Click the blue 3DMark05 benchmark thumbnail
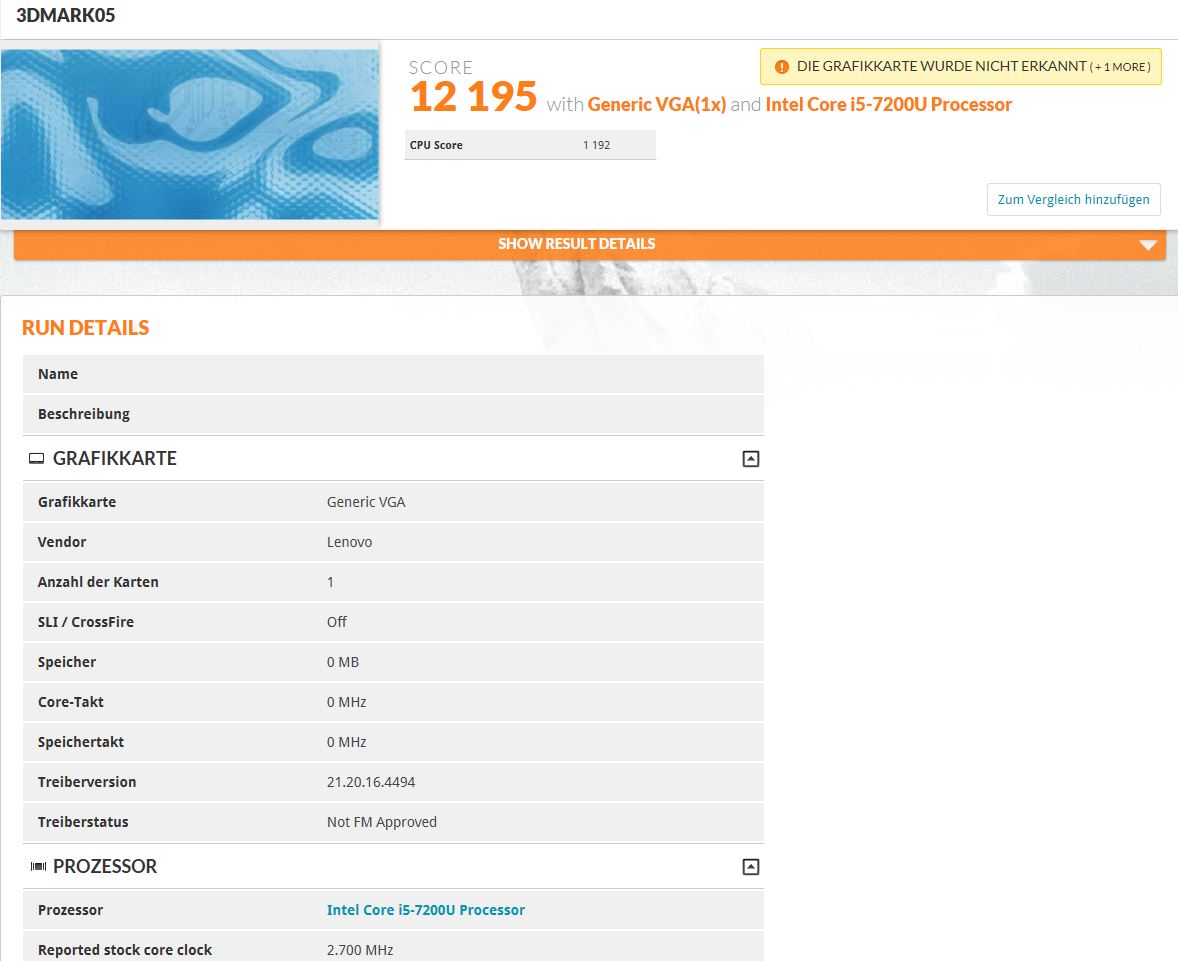 point(190,134)
